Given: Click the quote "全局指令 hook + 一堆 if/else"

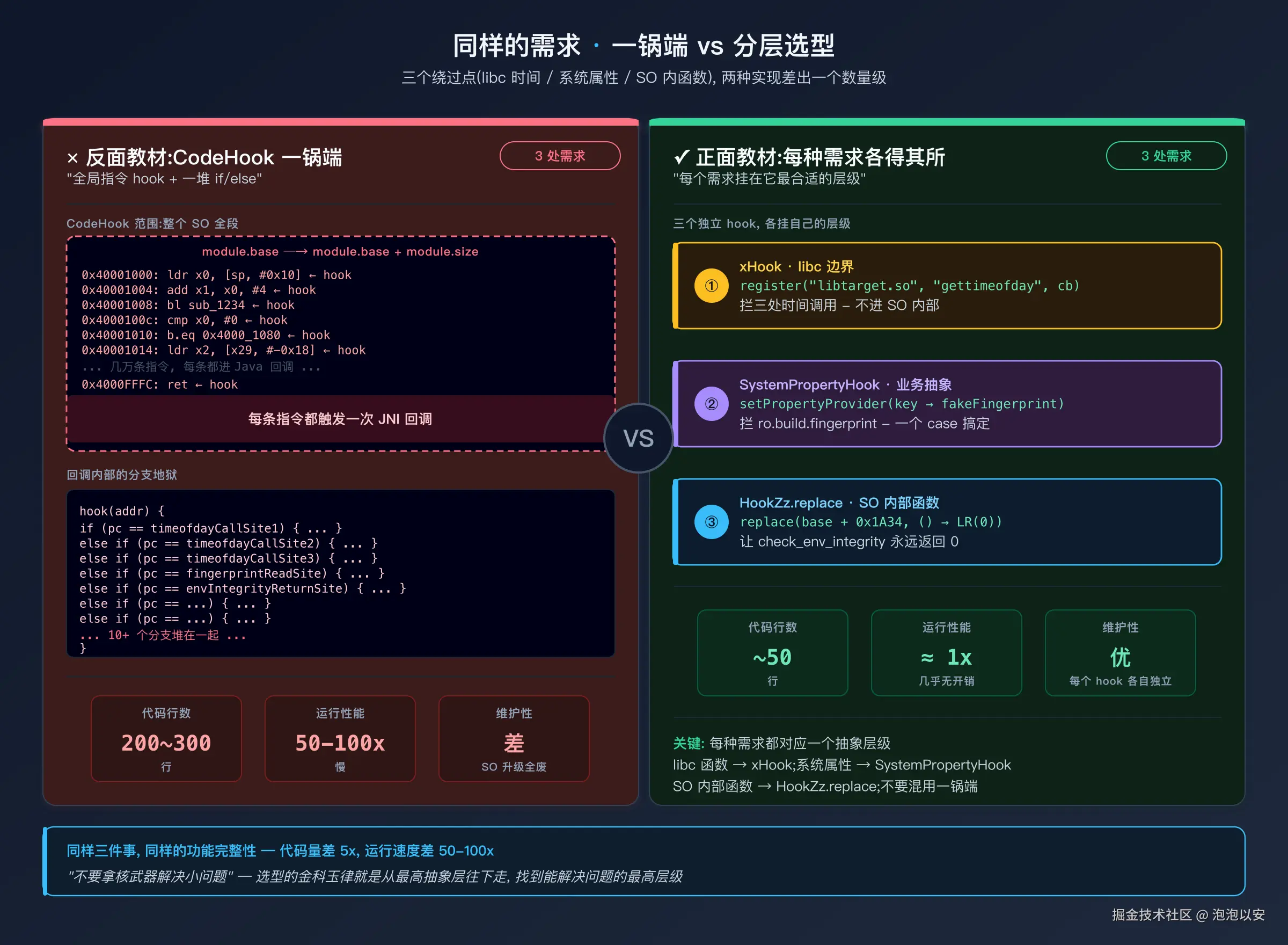Looking at the screenshot, I should tap(164, 178).
